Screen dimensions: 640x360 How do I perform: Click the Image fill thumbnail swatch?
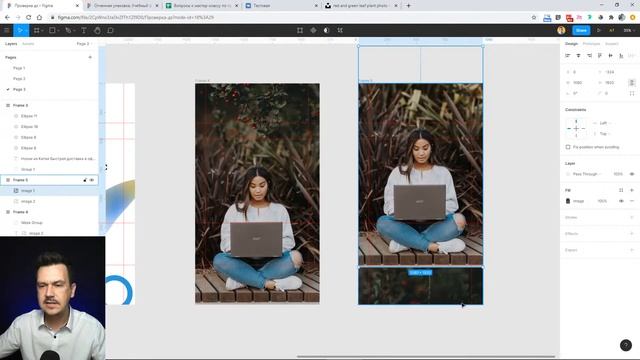(568, 201)
